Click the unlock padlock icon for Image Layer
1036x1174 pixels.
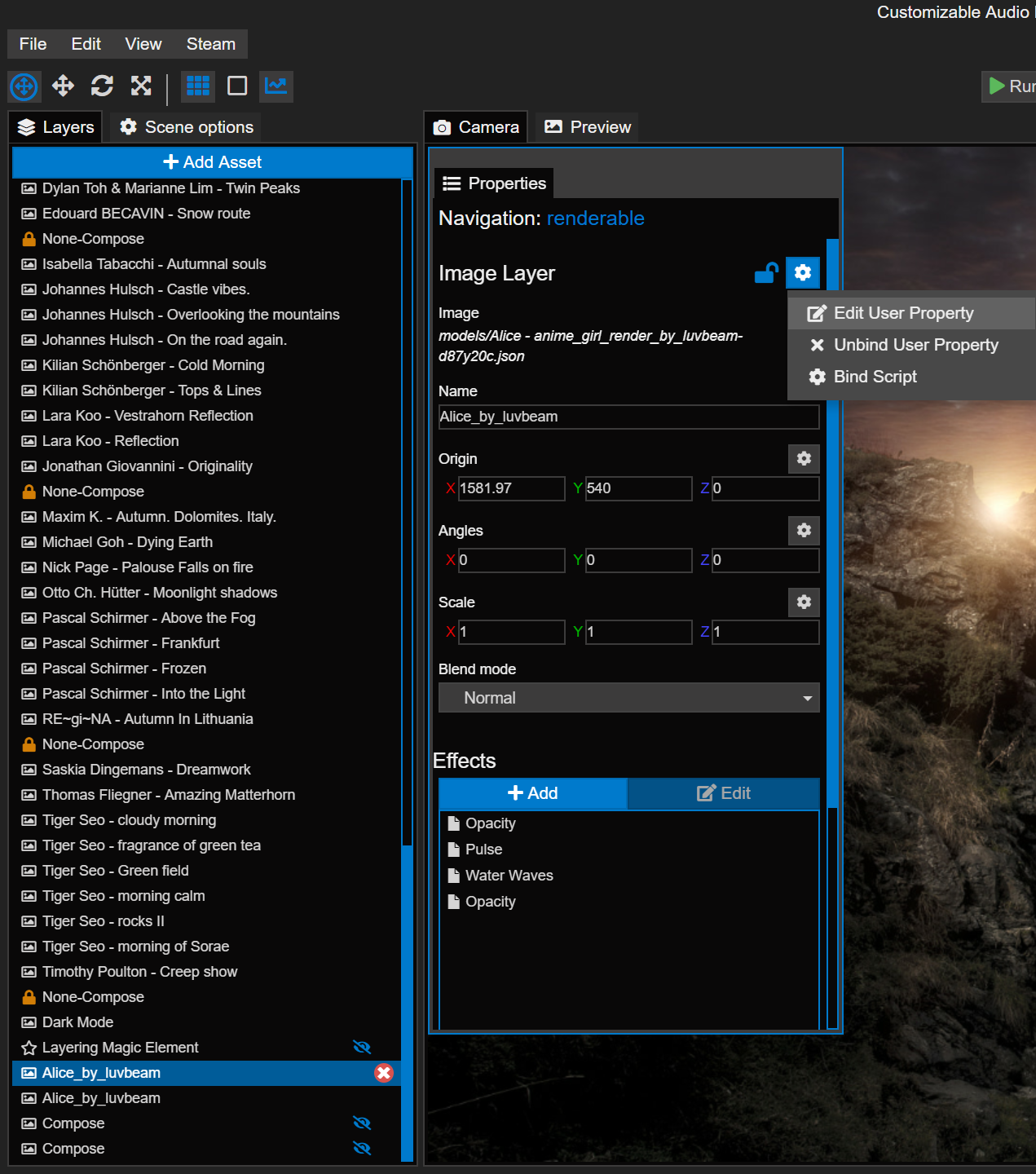pos(766,272)
